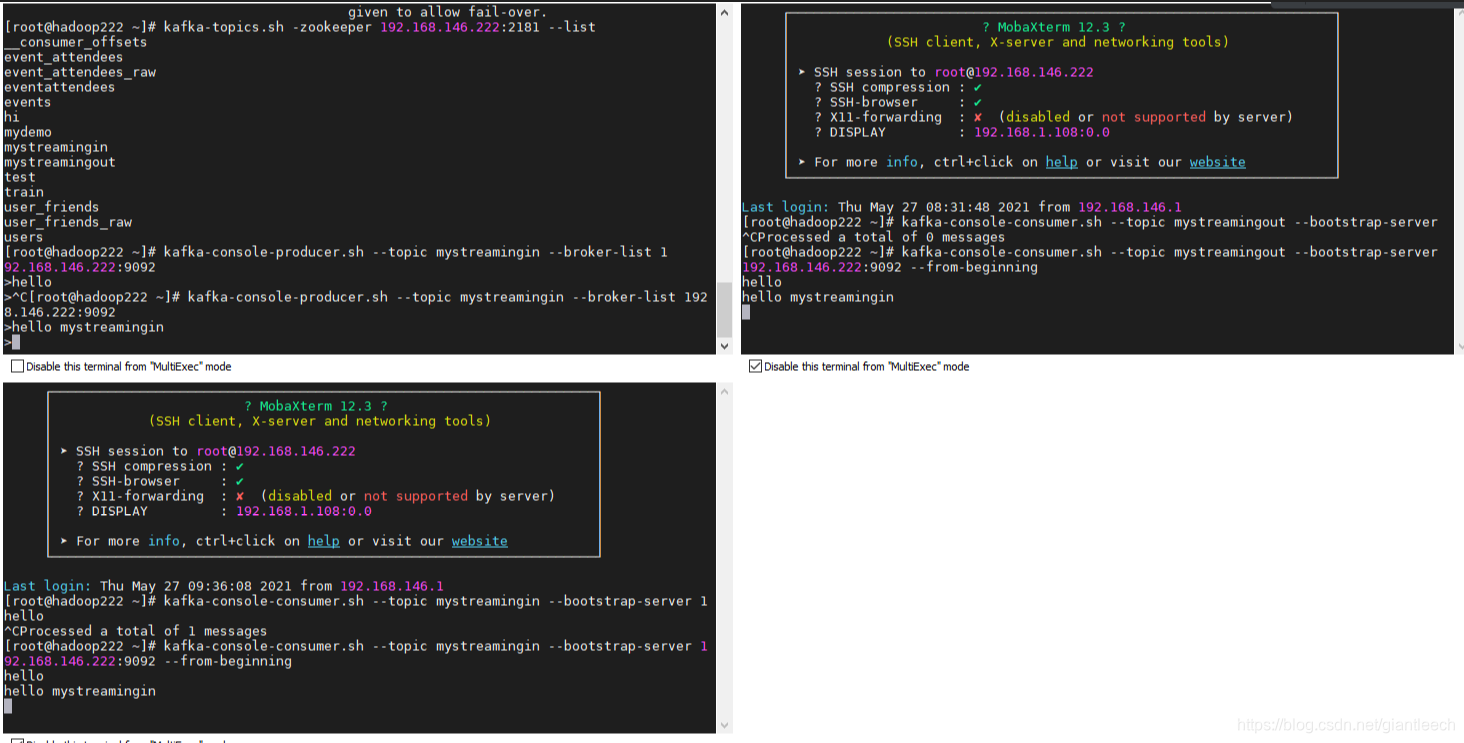Click the block cursor in the mystreamingout consumer terminal
This screenshot has width=1464, height=743.
(x=746, y=312)
